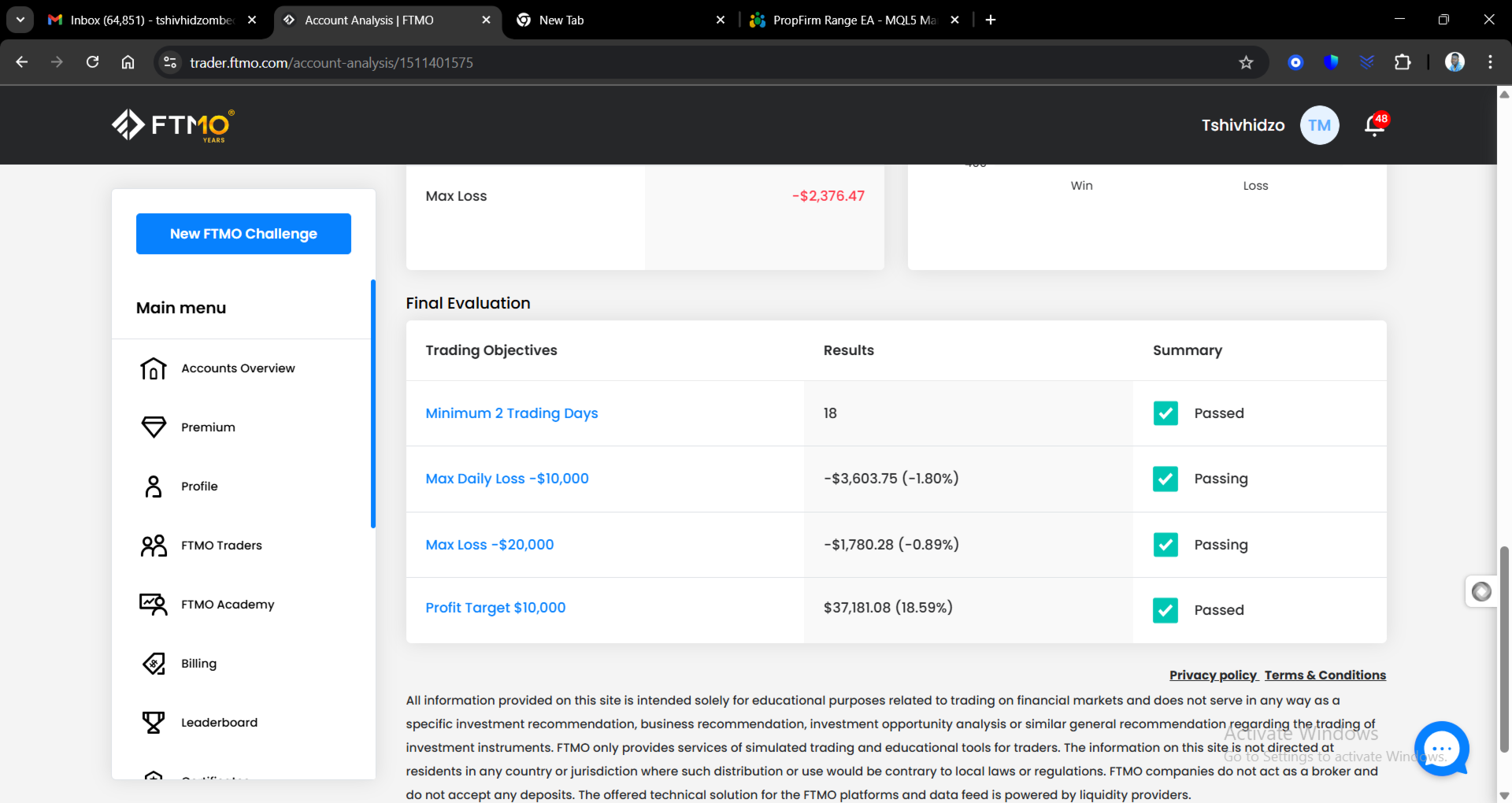The height and width of the screenshot is (803, 1512).
Task: Click checkbox for Max Daily Loss row
Action: [x=1165, y=479]
